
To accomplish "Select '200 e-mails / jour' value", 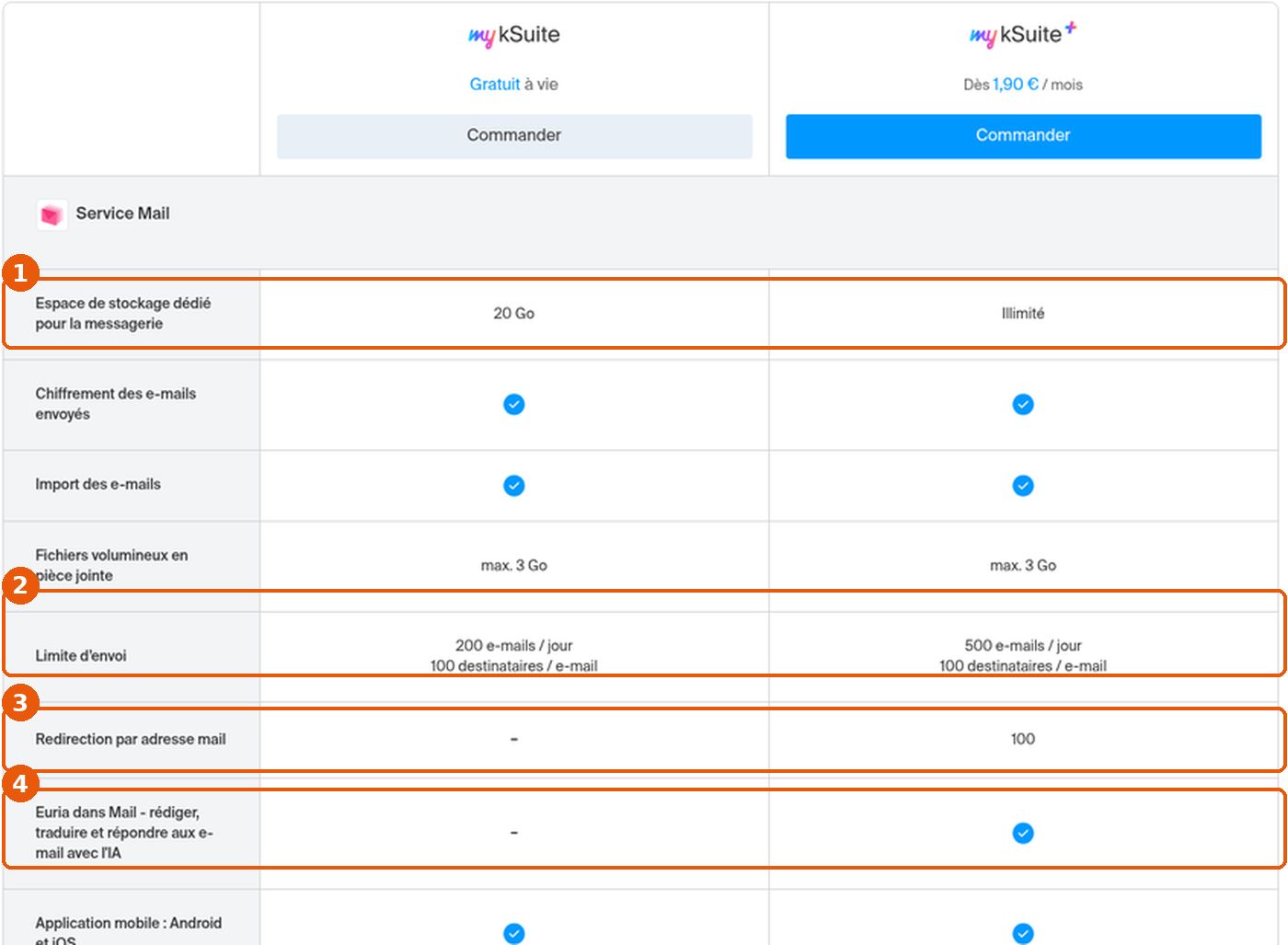I will 514,646.
